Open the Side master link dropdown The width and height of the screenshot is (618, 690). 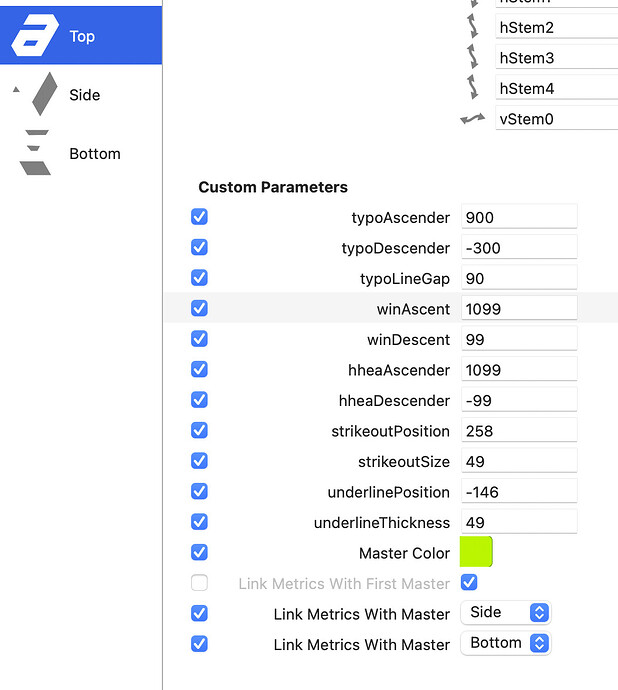pyautogui.click(x=505, y=613)
